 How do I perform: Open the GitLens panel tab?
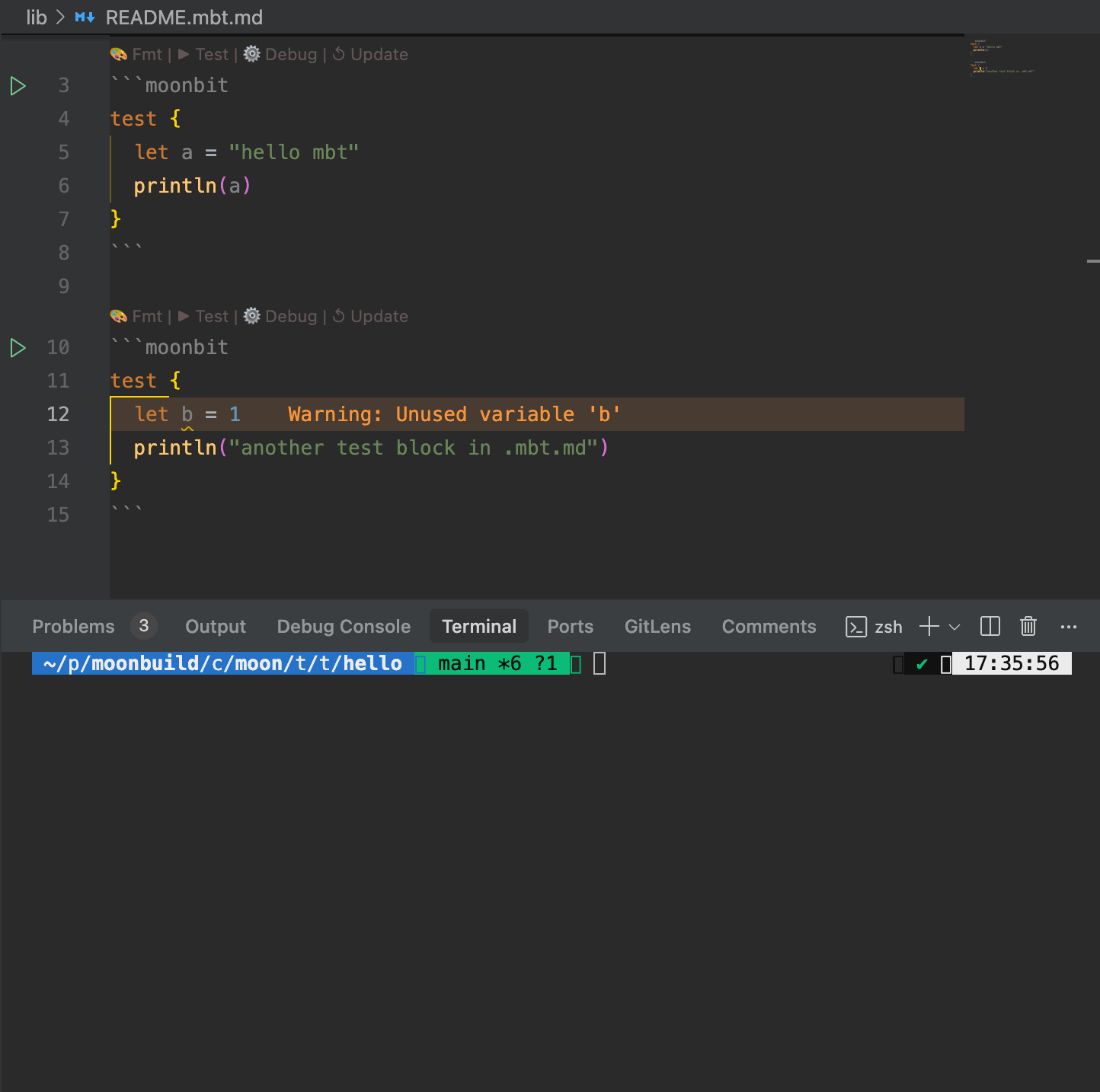tap(657, 627)
